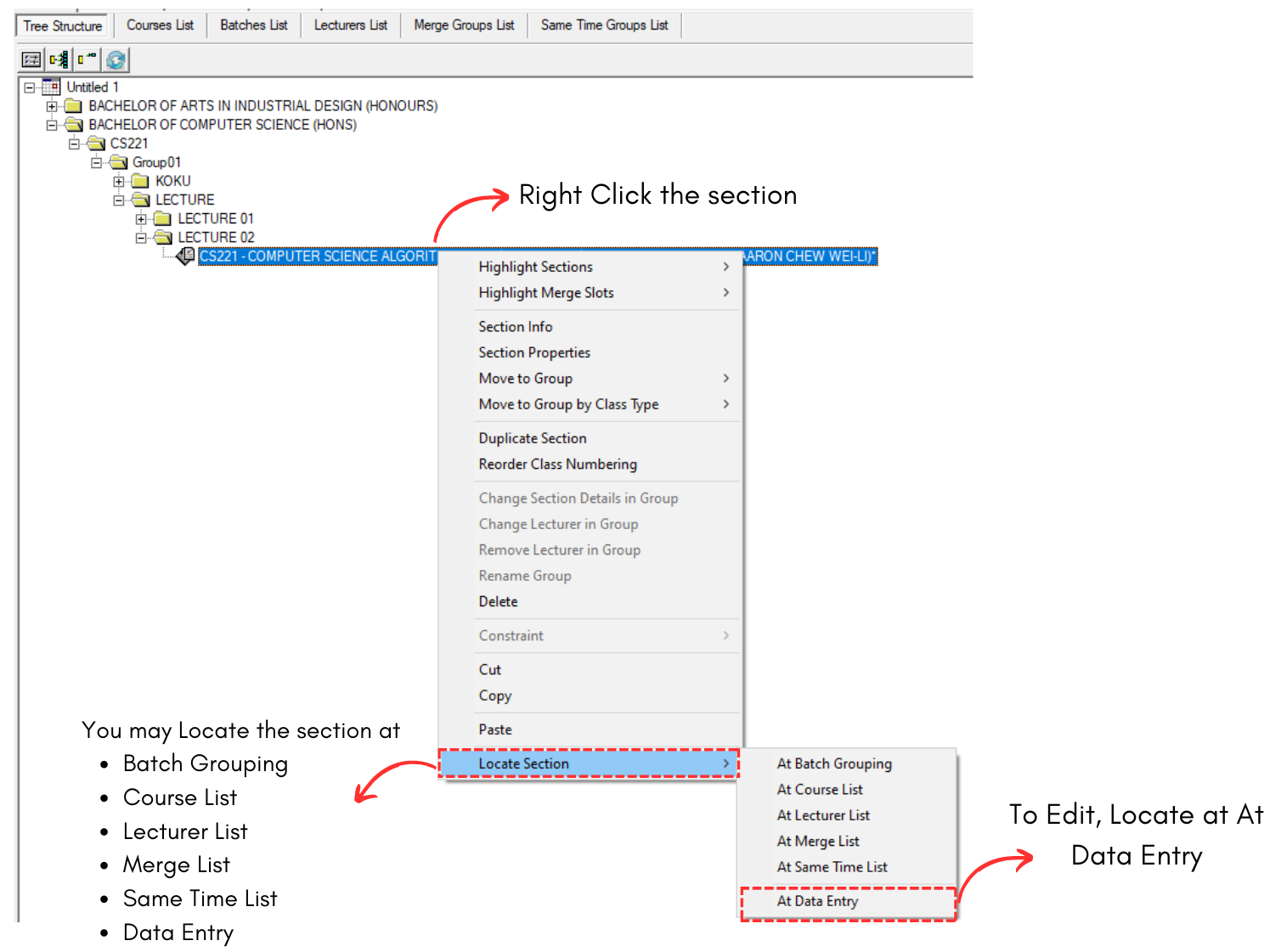Expand the Bachelor of Arts in Industrial Design node
This screenshot has height=952, width=1270.
[52, 106]
